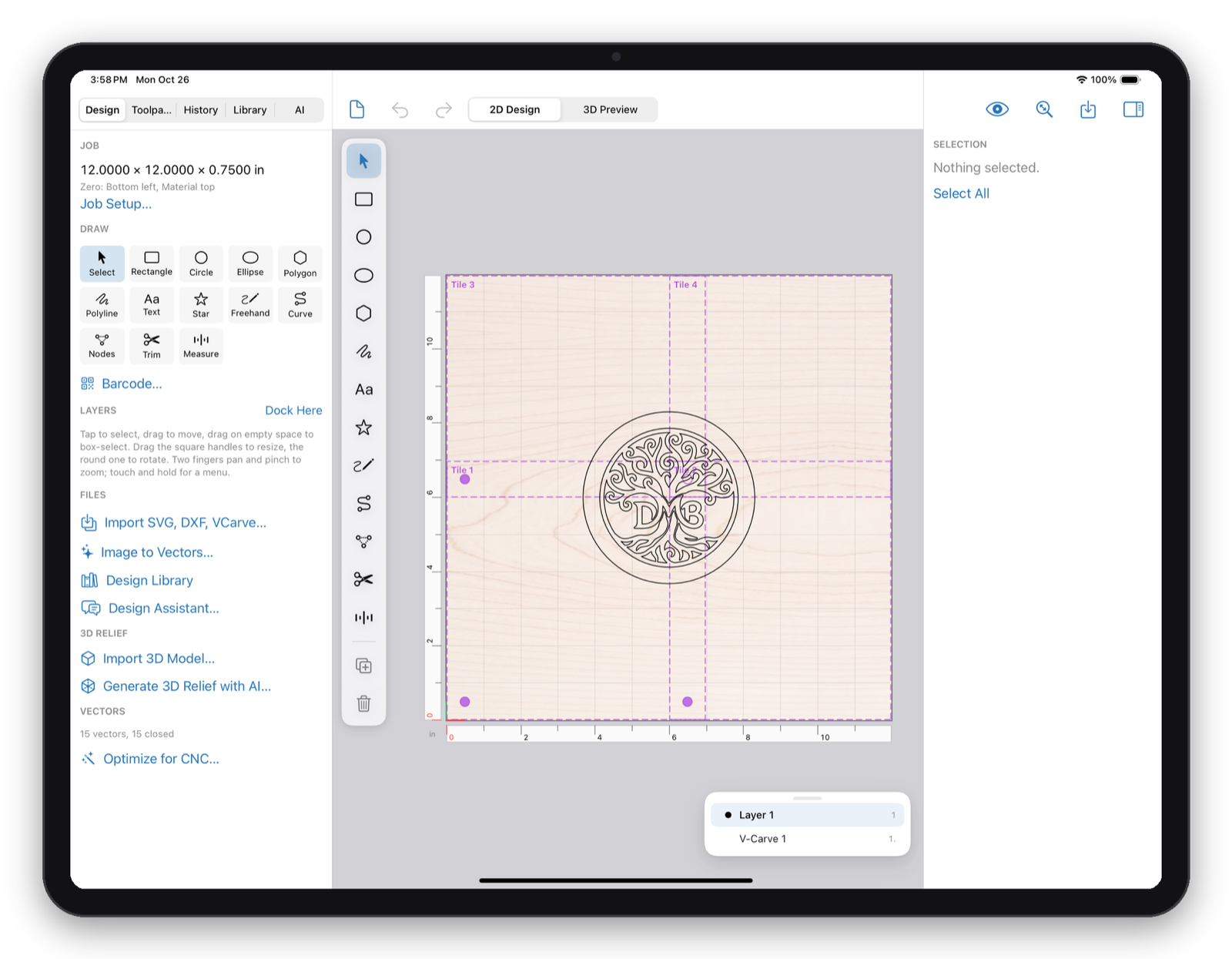Toggle the right sidebar panel
This screenshot has width=1232, height=959.
[x=1133, y=109]
